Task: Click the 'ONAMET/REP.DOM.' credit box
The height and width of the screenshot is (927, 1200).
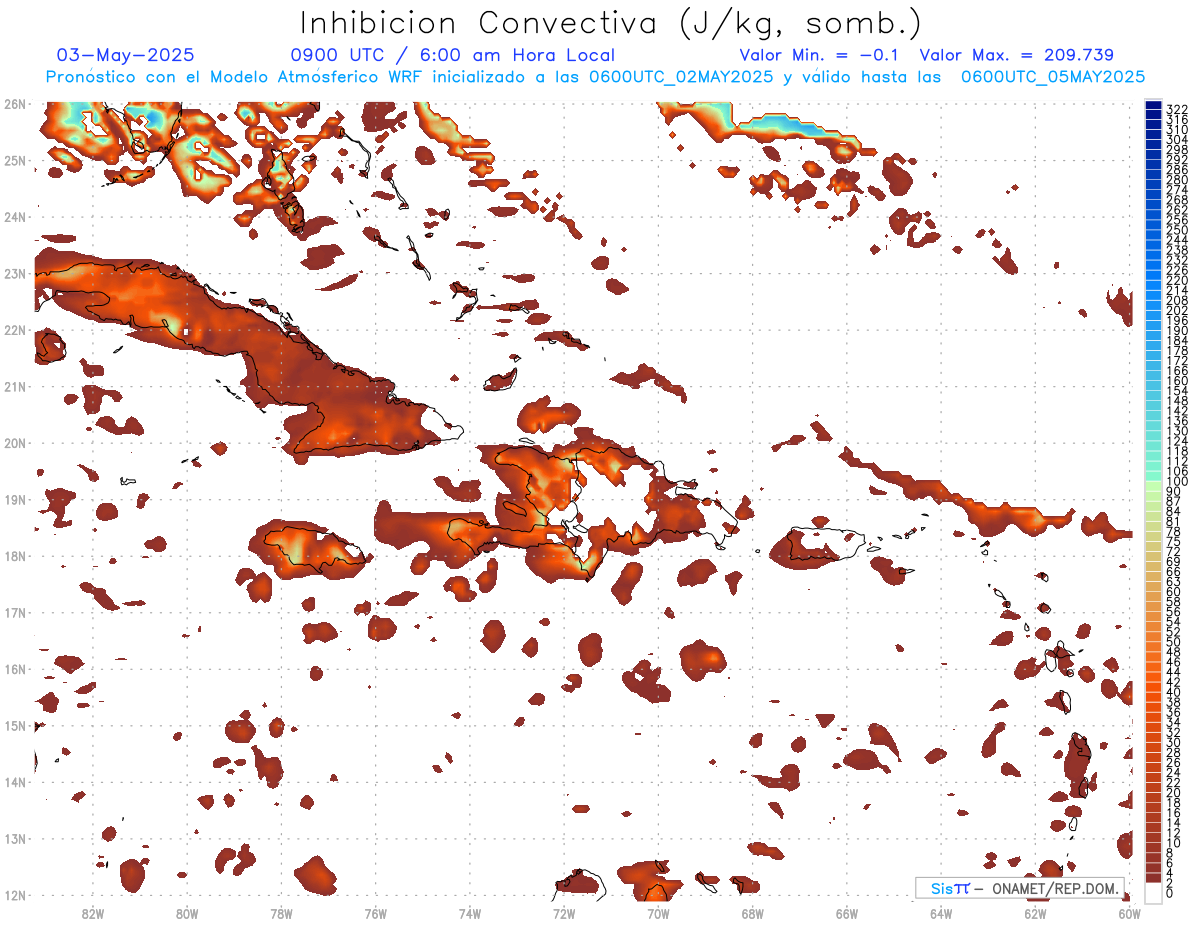Action: pos(1020,888)
